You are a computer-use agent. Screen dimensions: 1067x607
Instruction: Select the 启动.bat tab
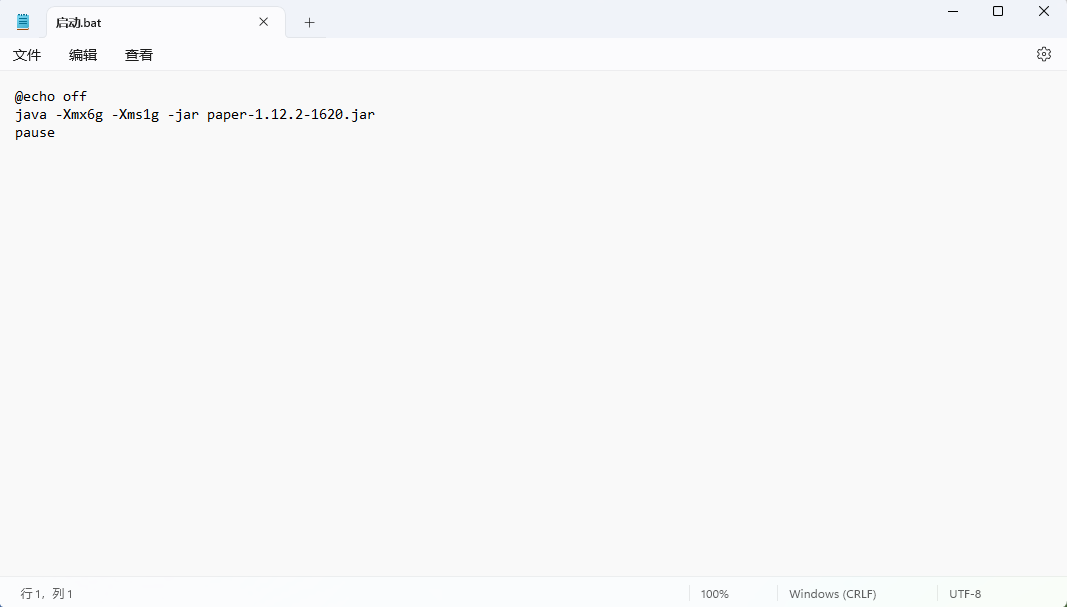tap(166, 22)
